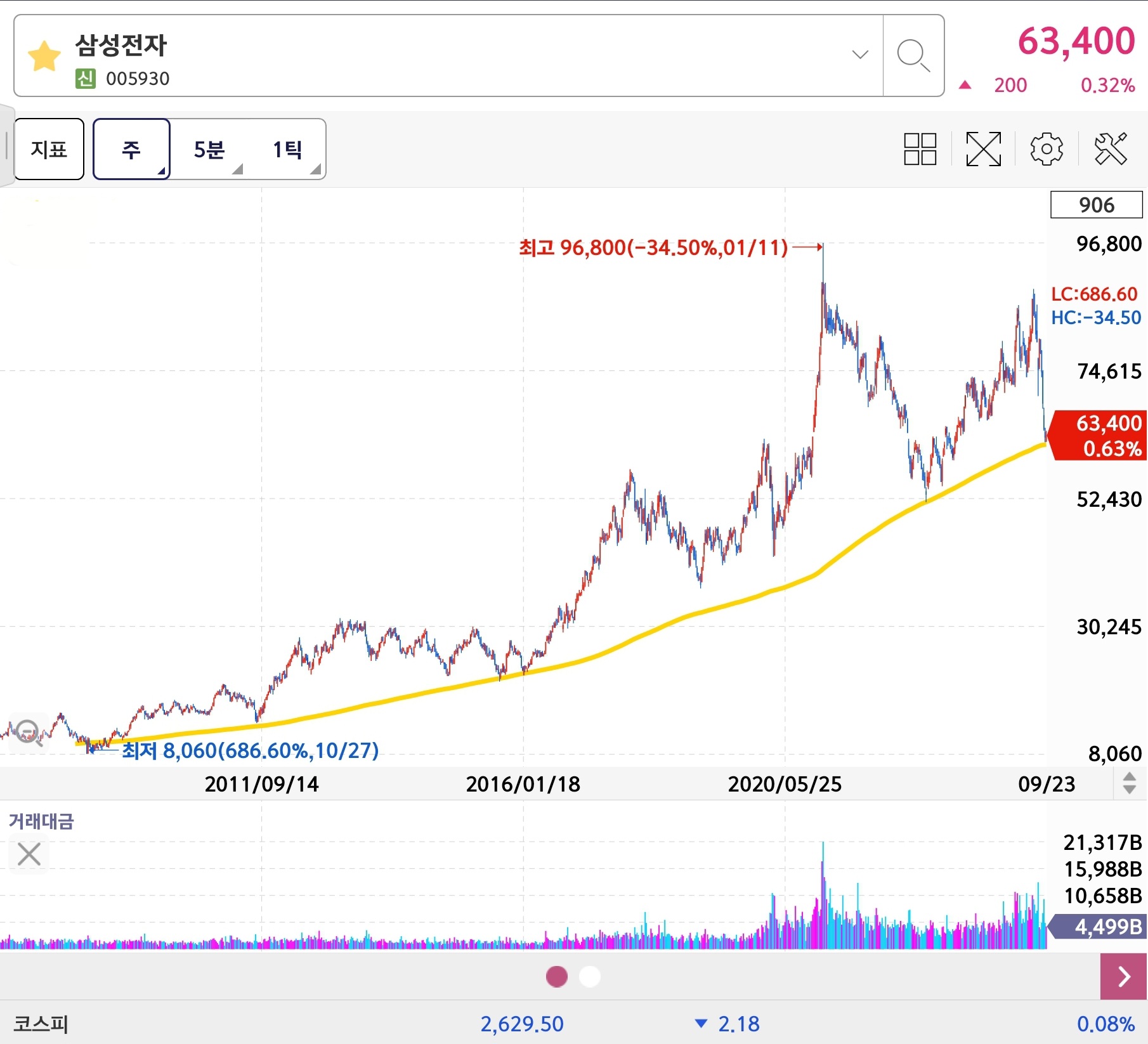Tap the 거래대금 indicator title
Image resolution: width=1148 pixels, height=1044 pixels.
pyautogui.click(x=41, y=821)
